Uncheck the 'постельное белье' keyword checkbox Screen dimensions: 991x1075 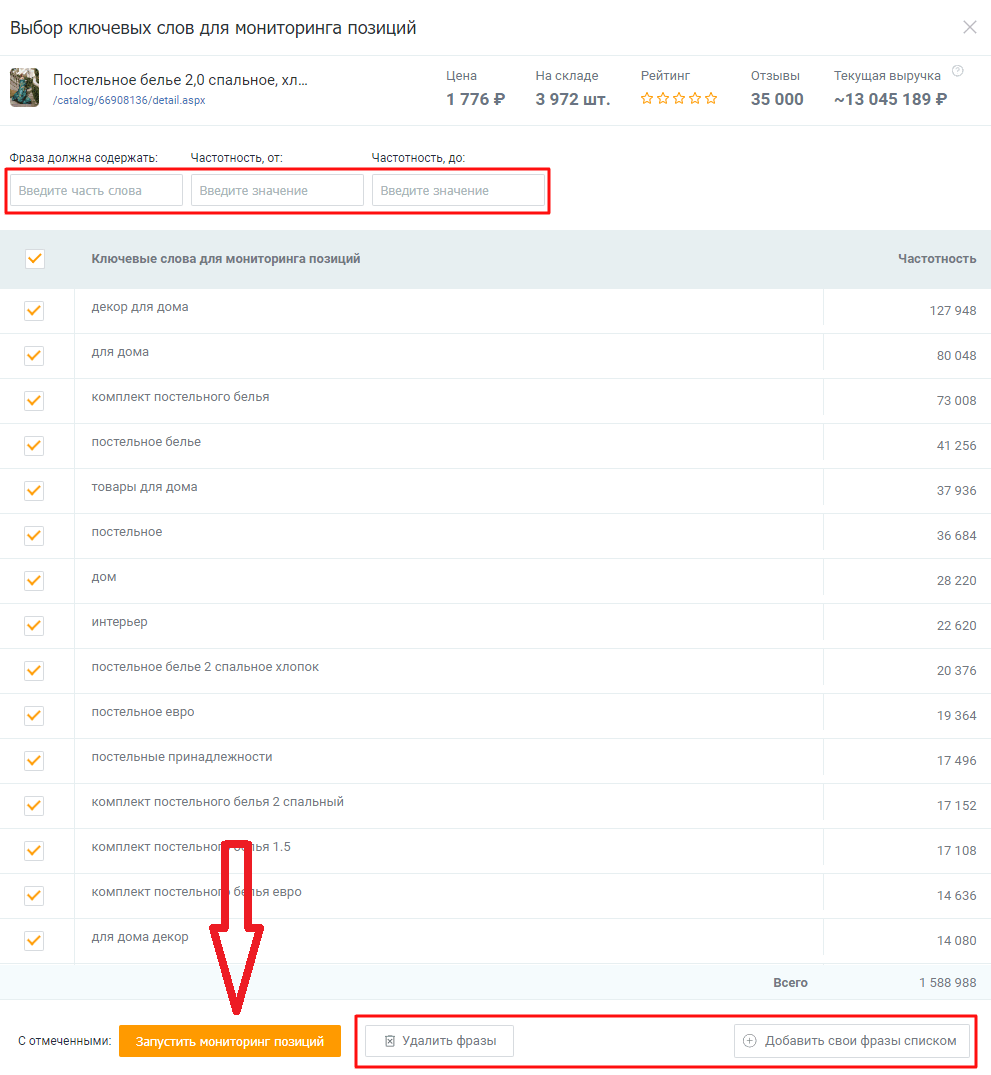click(x=34, y=446)
